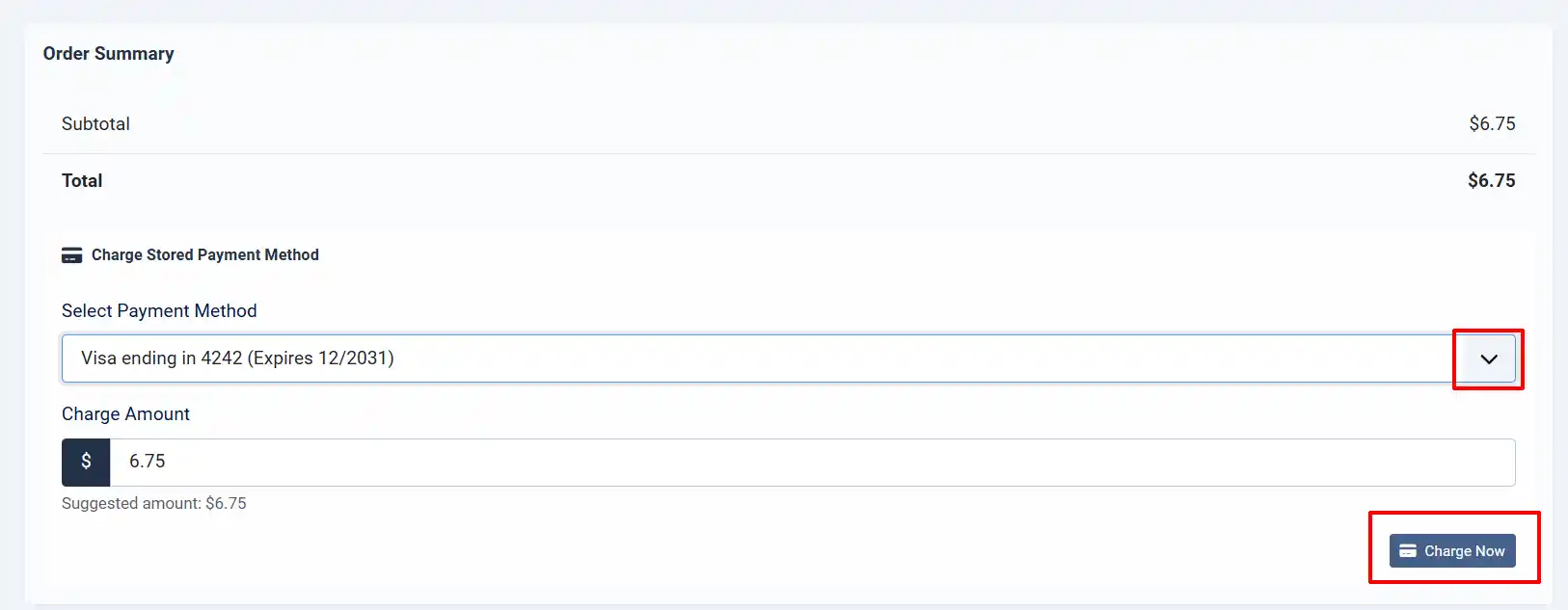Expand the payment method dropdown chevron
This screenshot has height=610, width=1568.
(x=1489, y=358)
